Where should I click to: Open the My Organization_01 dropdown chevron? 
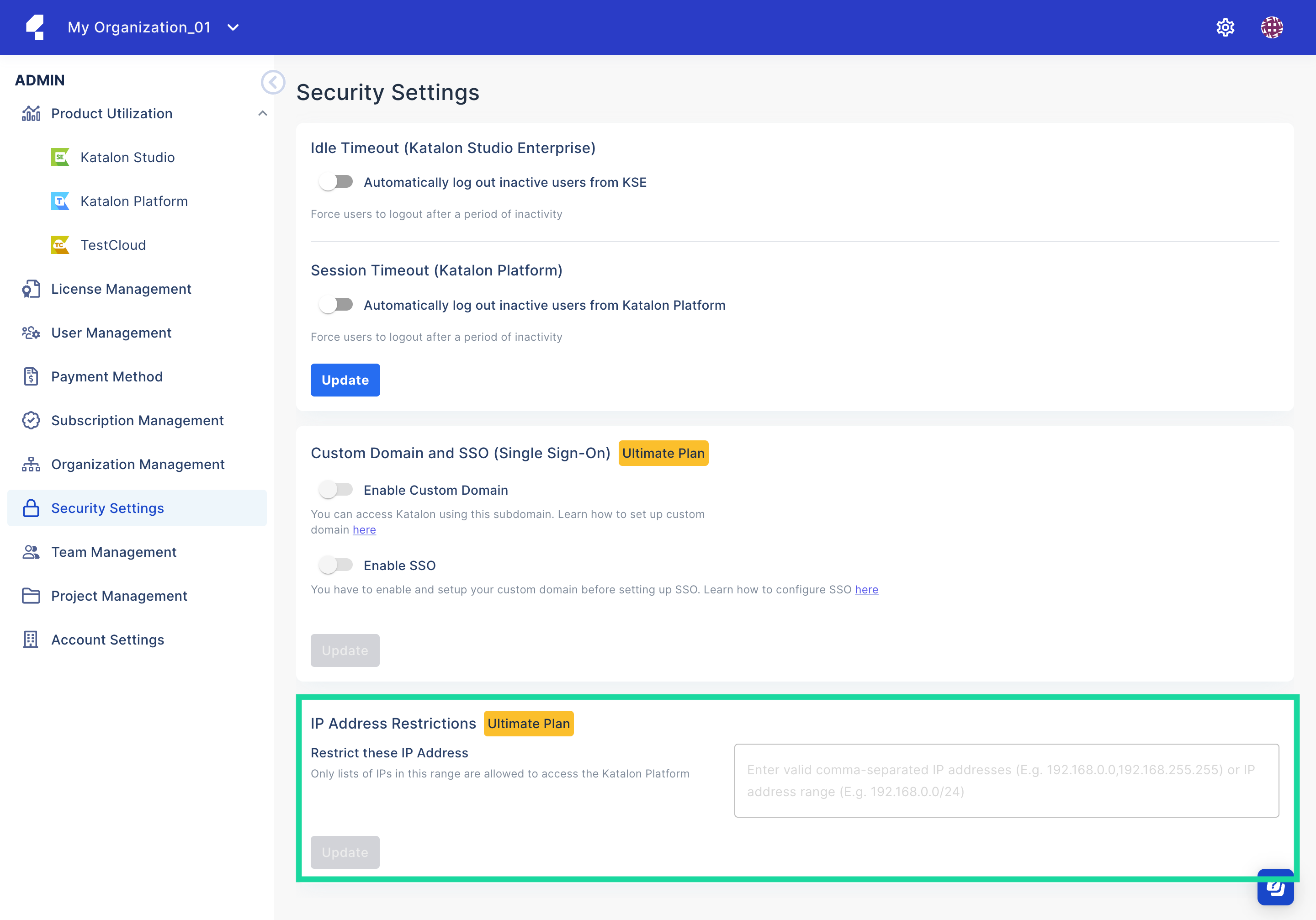[x=233, y=27]
